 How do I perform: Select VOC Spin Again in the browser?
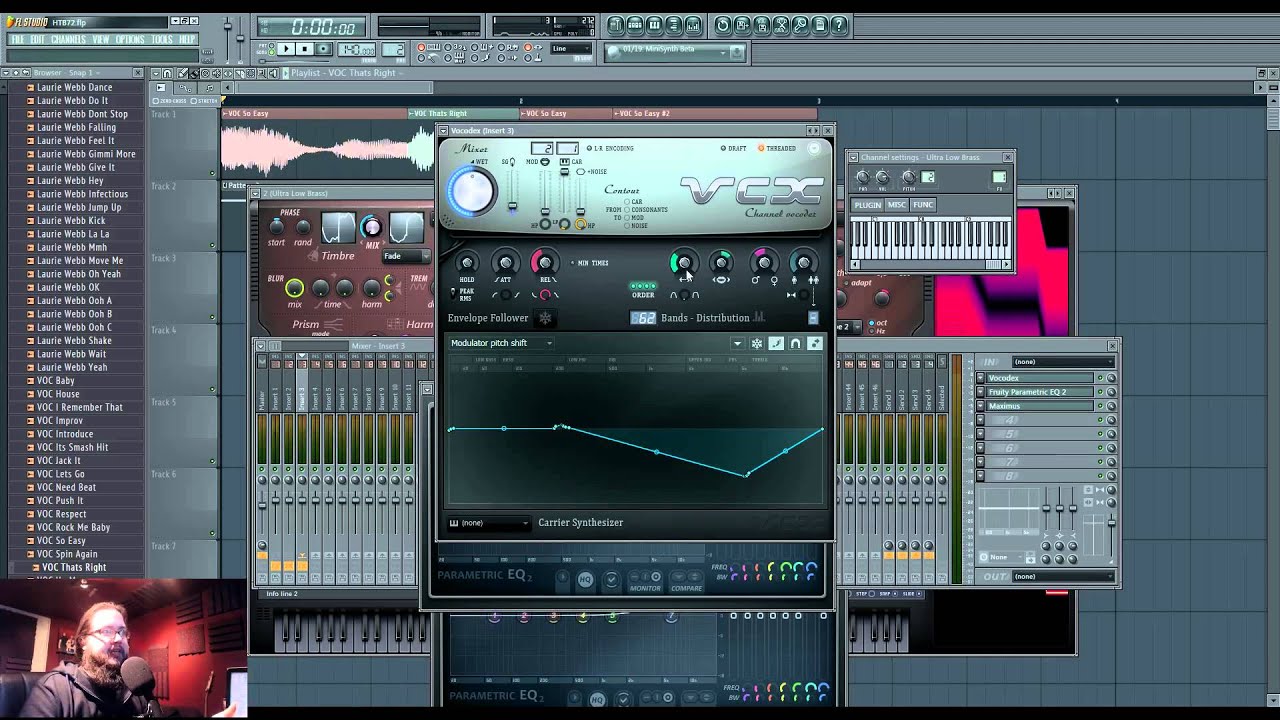pos(67,554)
